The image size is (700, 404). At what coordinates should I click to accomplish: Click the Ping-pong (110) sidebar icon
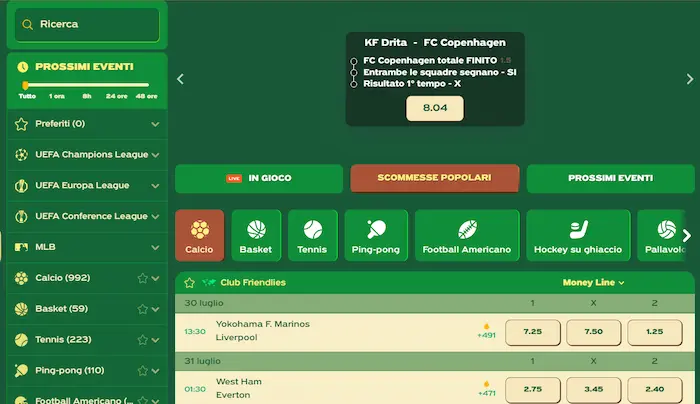(21, 371)
